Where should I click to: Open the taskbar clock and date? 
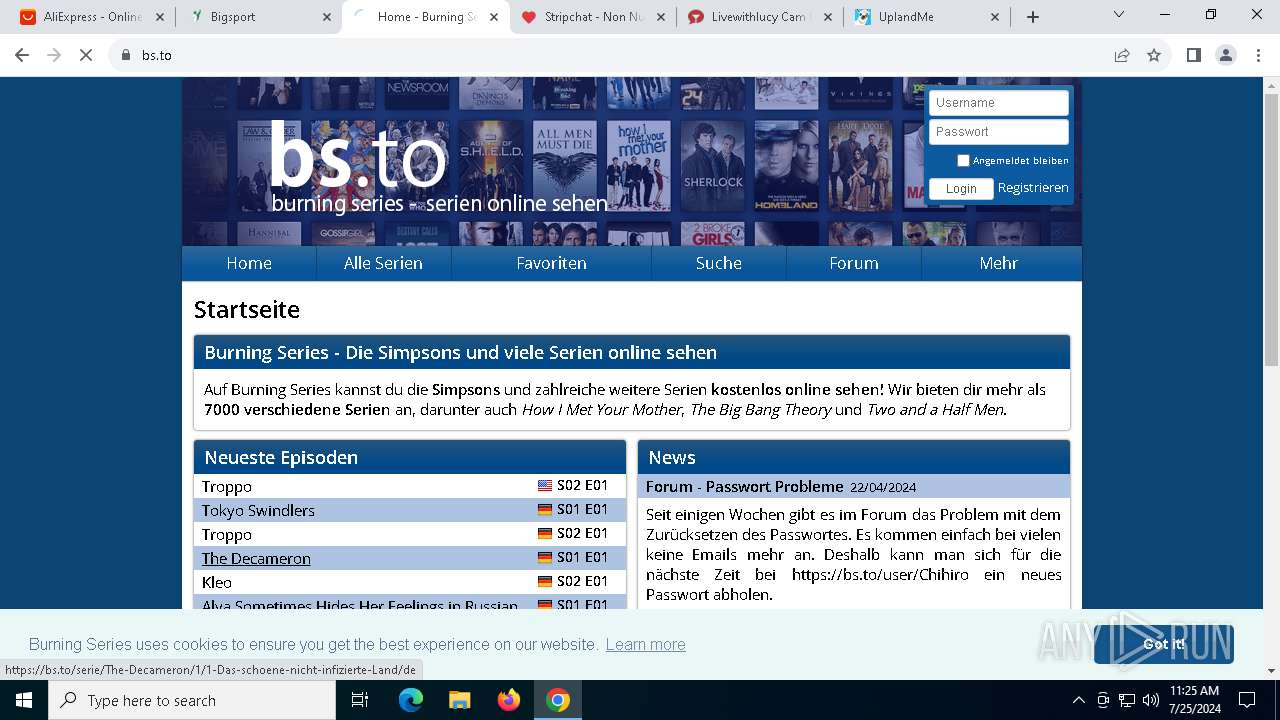[1194, 700]
